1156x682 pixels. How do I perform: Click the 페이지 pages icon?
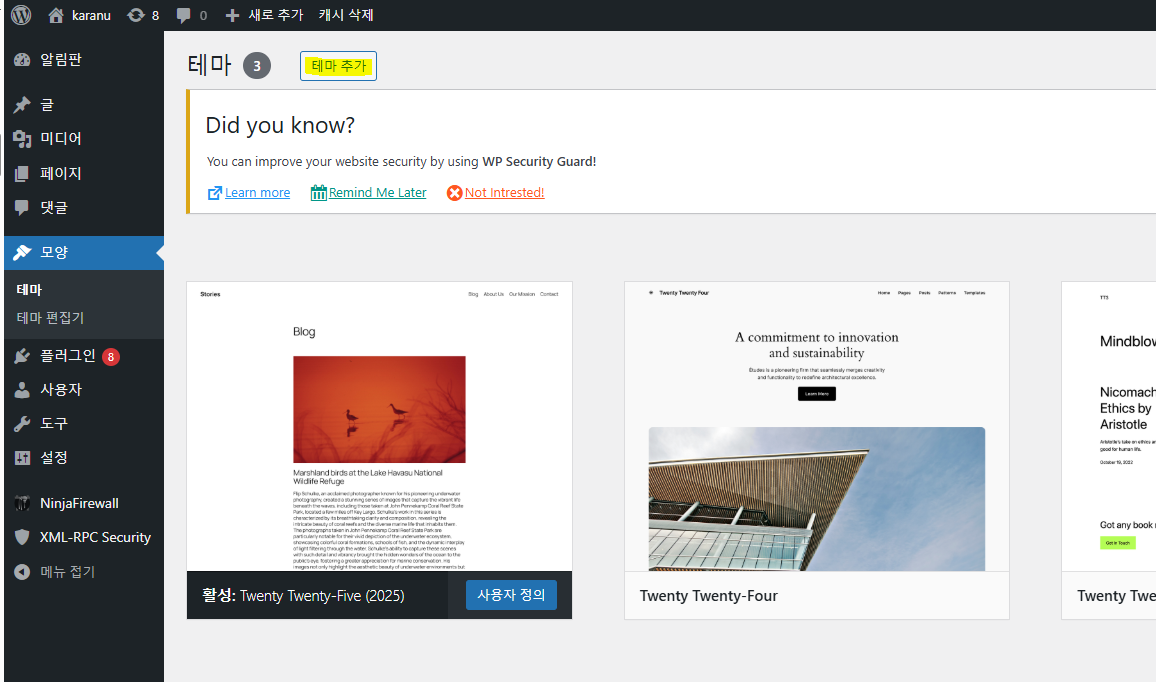click(x=22, y=173)
